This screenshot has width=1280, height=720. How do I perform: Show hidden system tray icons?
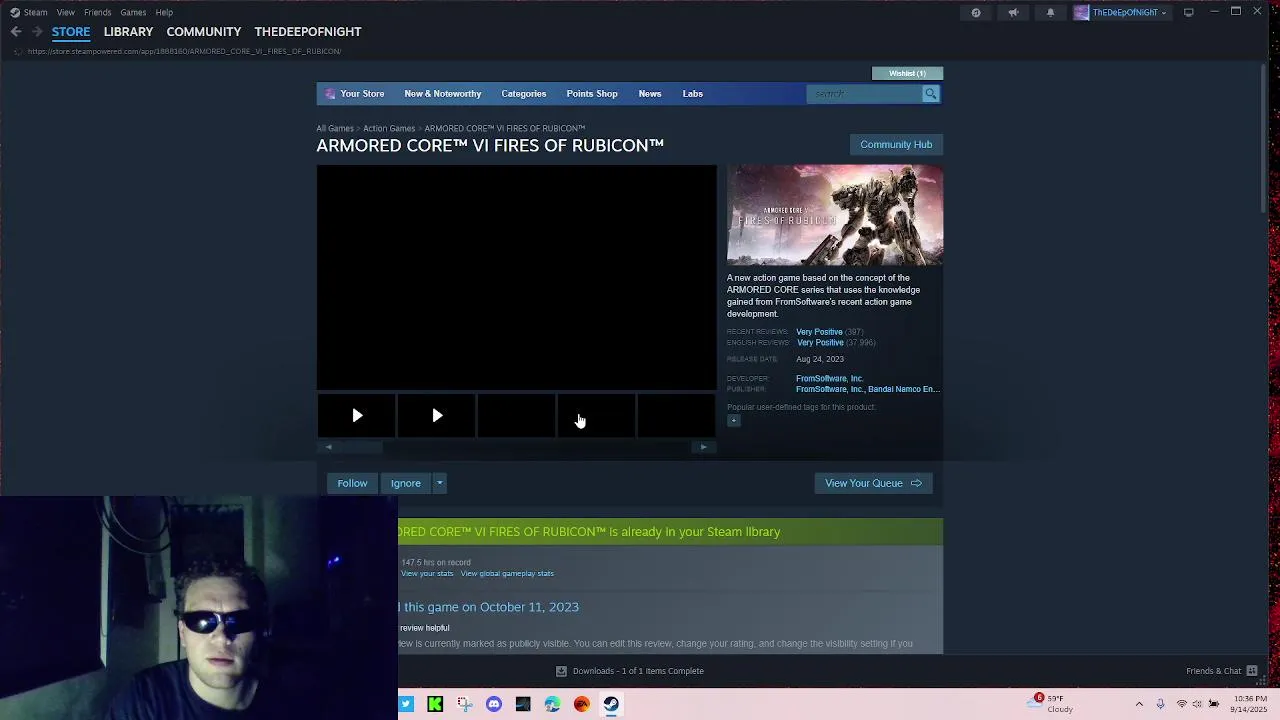[x=1139, y=704]
